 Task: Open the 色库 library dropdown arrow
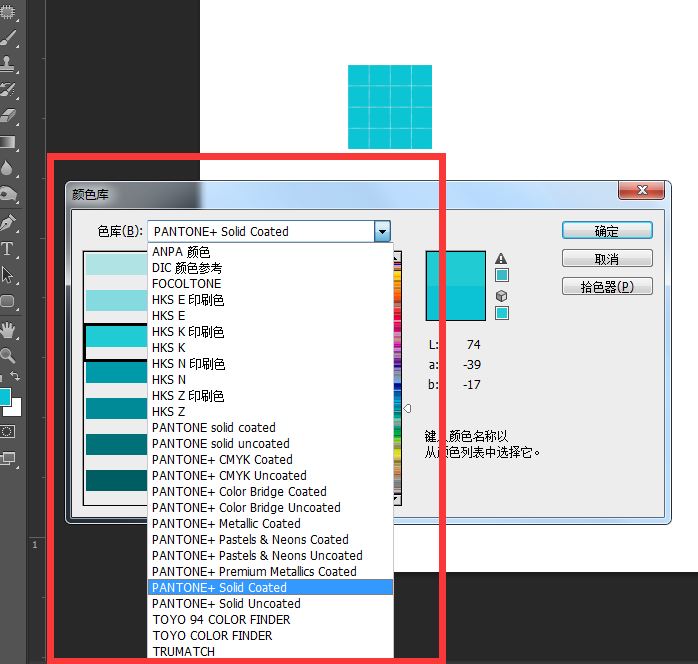pyautogui.click(x=382, y=231)
